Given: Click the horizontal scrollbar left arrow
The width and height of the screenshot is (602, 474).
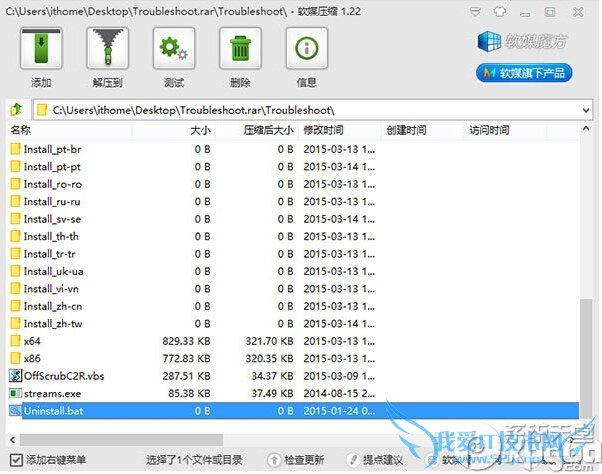Looking at the screenshot, I should pyautogui.click(x=13, y=440).
